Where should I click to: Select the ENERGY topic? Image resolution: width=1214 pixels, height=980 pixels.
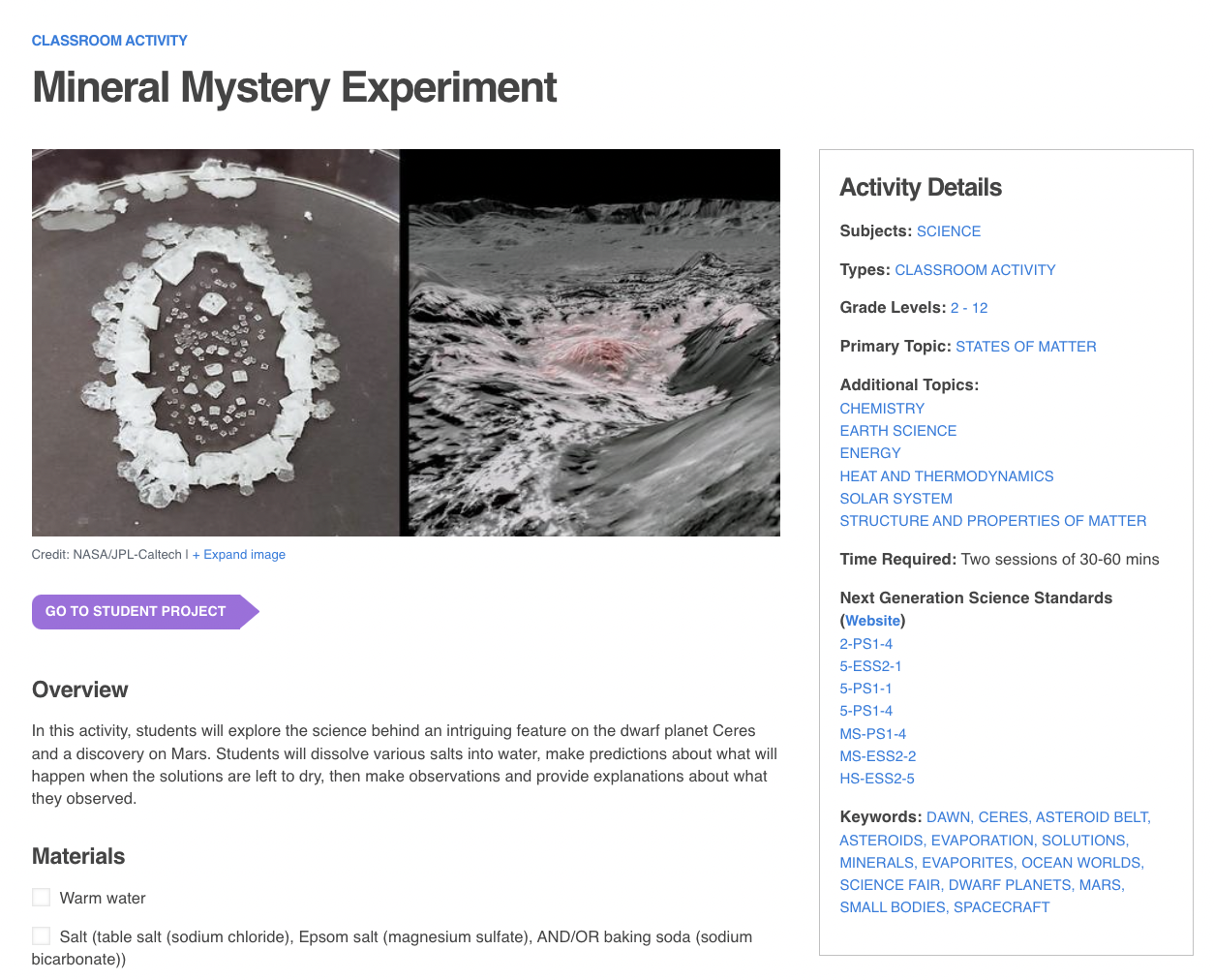coord(869,452)
